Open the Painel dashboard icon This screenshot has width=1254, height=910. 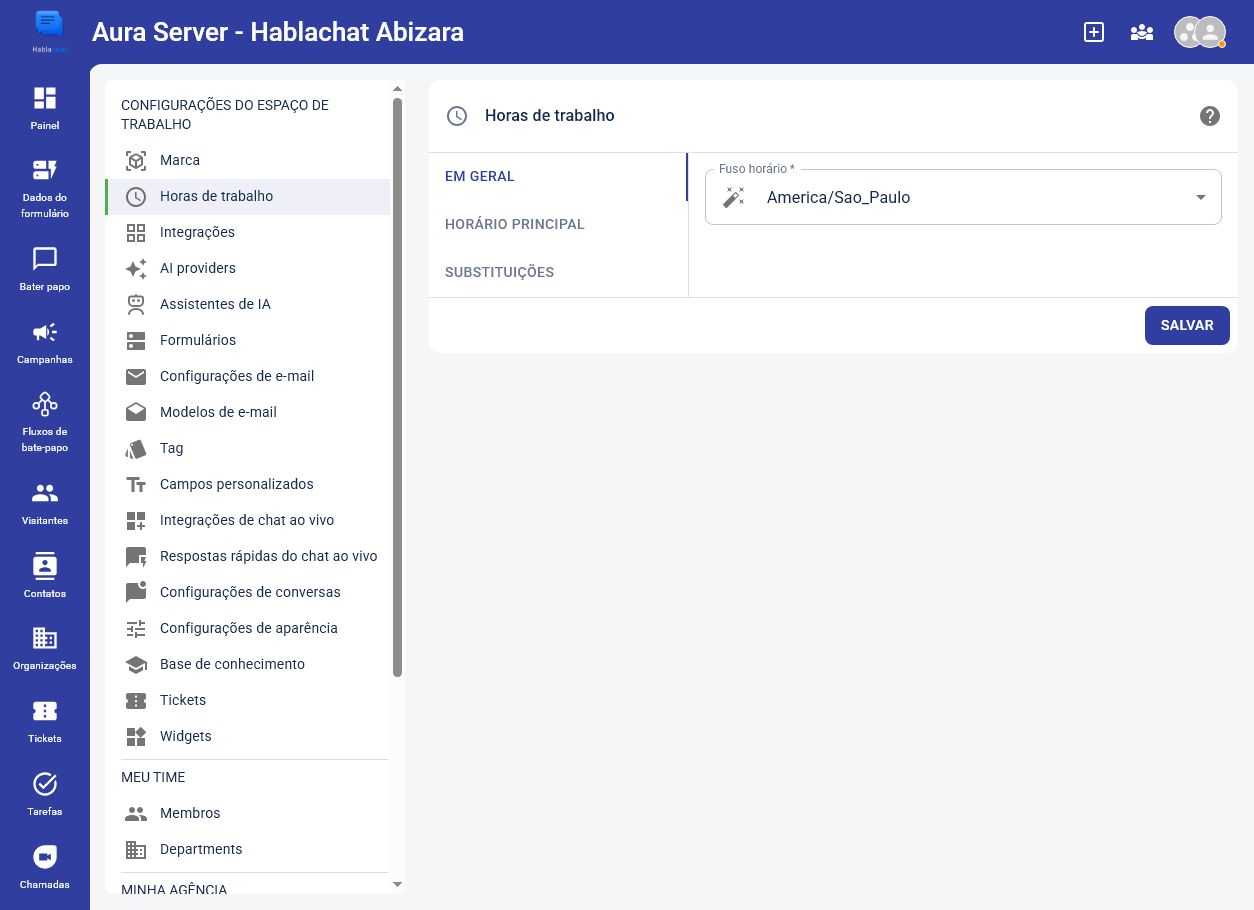45,98
